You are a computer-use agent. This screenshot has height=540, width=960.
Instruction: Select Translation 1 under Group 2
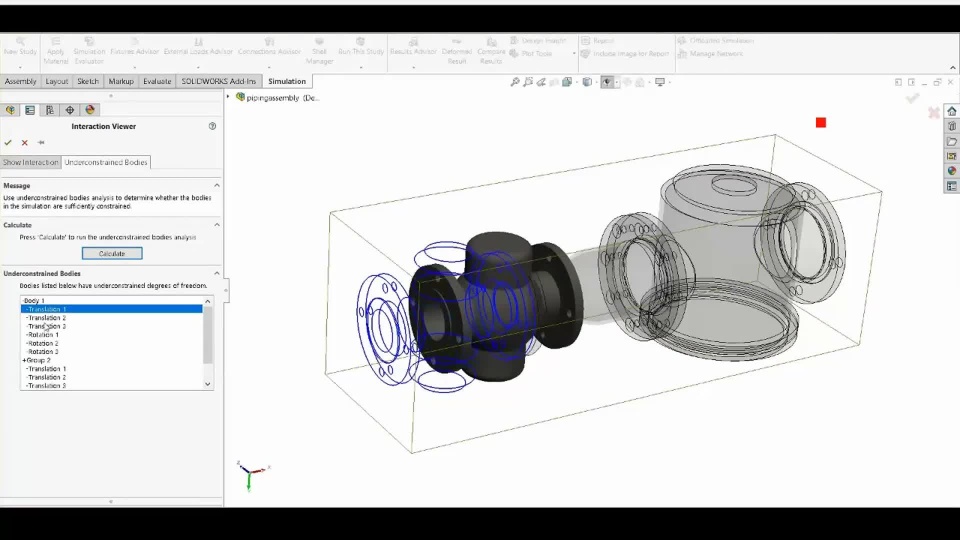point(112,369)
